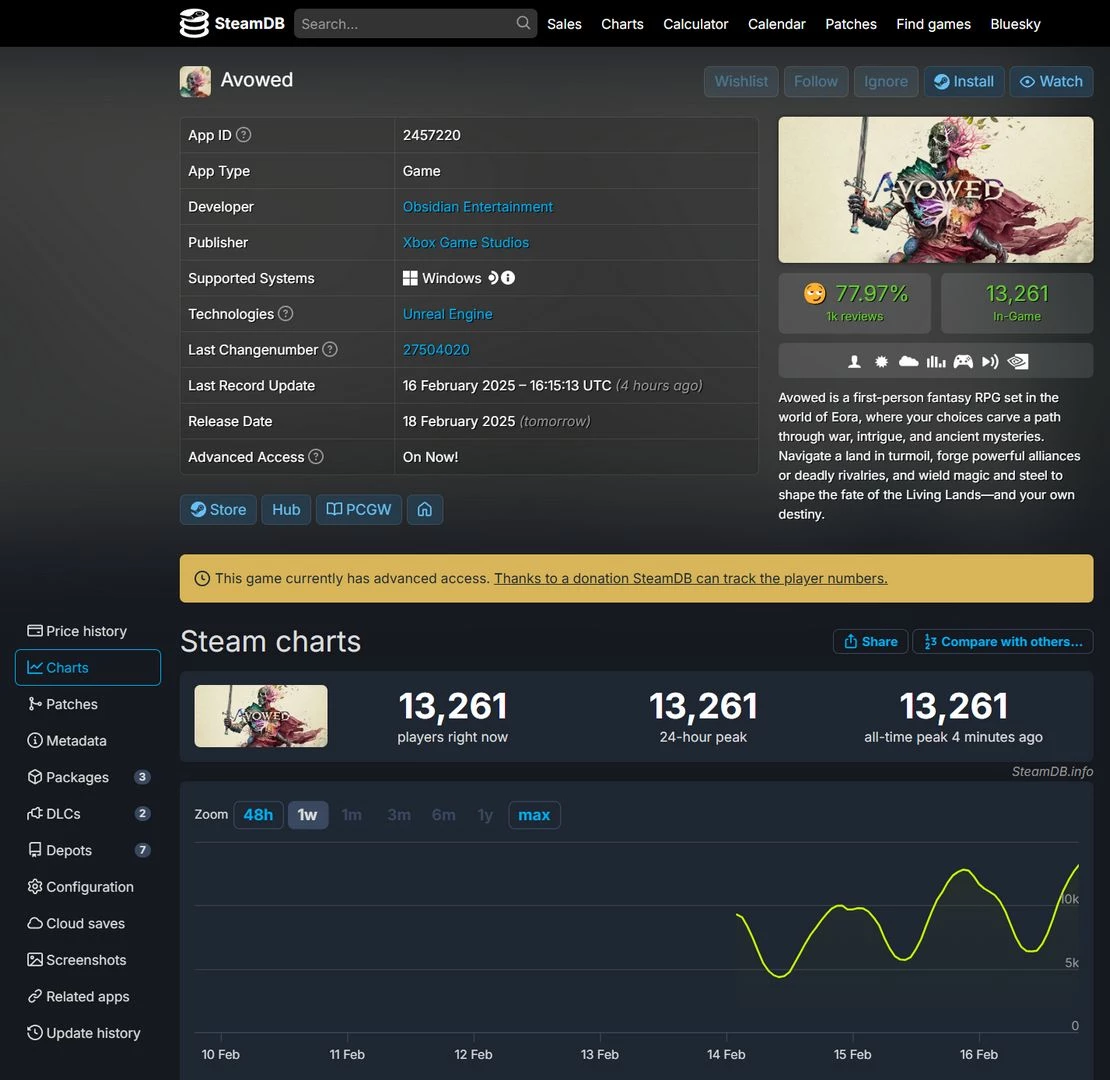Open Packages sidebar item
This screenshot has width=1110, height=1080.
[88, 777]
